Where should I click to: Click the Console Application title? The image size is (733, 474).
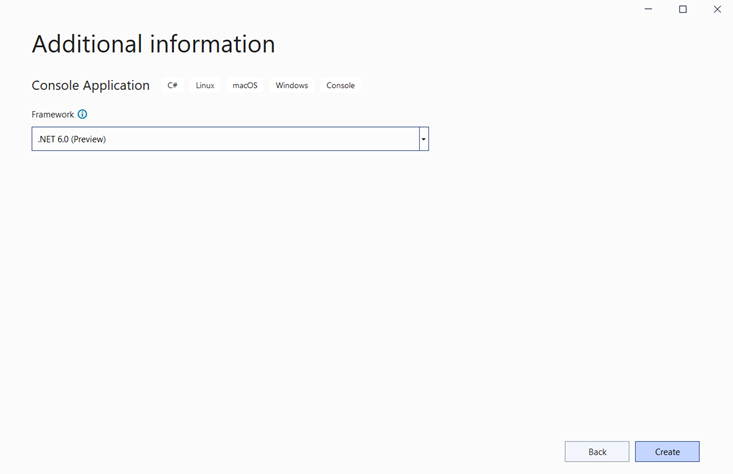pos(91,86)
